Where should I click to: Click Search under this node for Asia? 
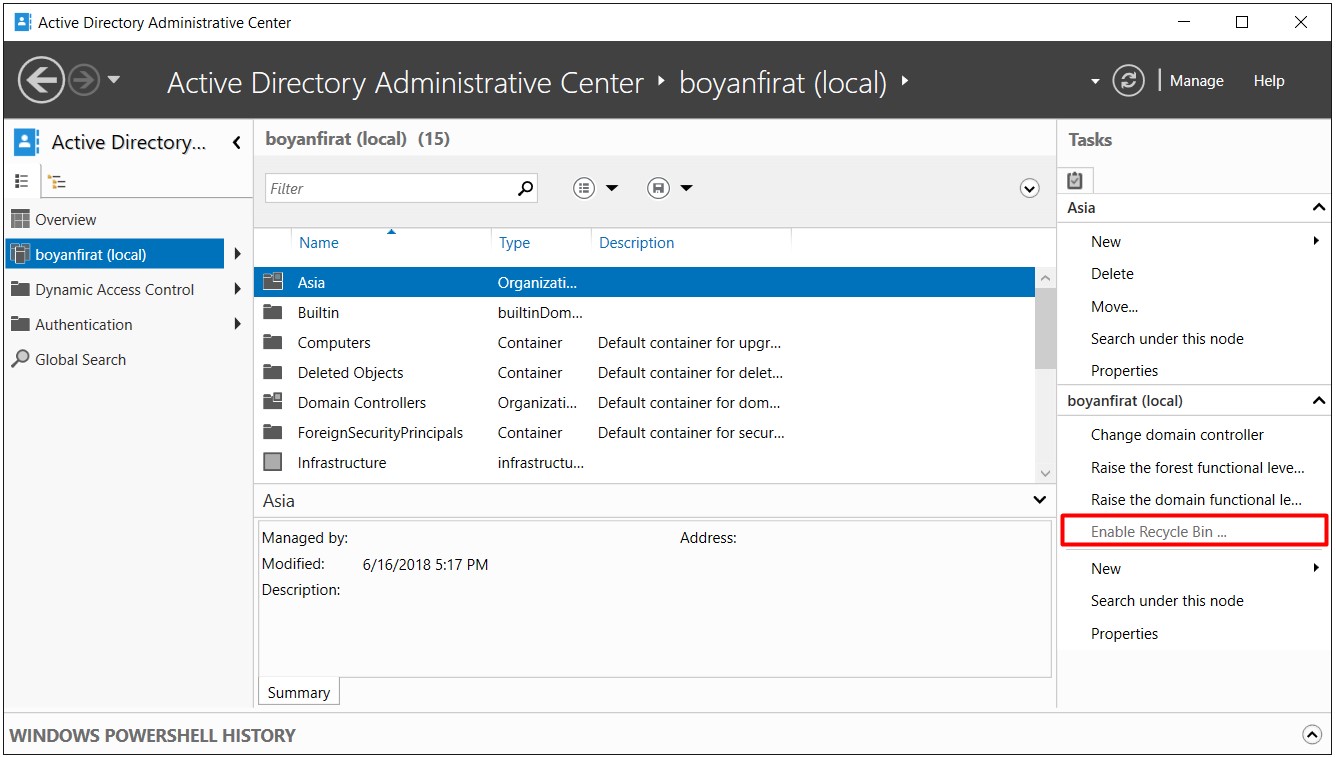point(1167,339)
